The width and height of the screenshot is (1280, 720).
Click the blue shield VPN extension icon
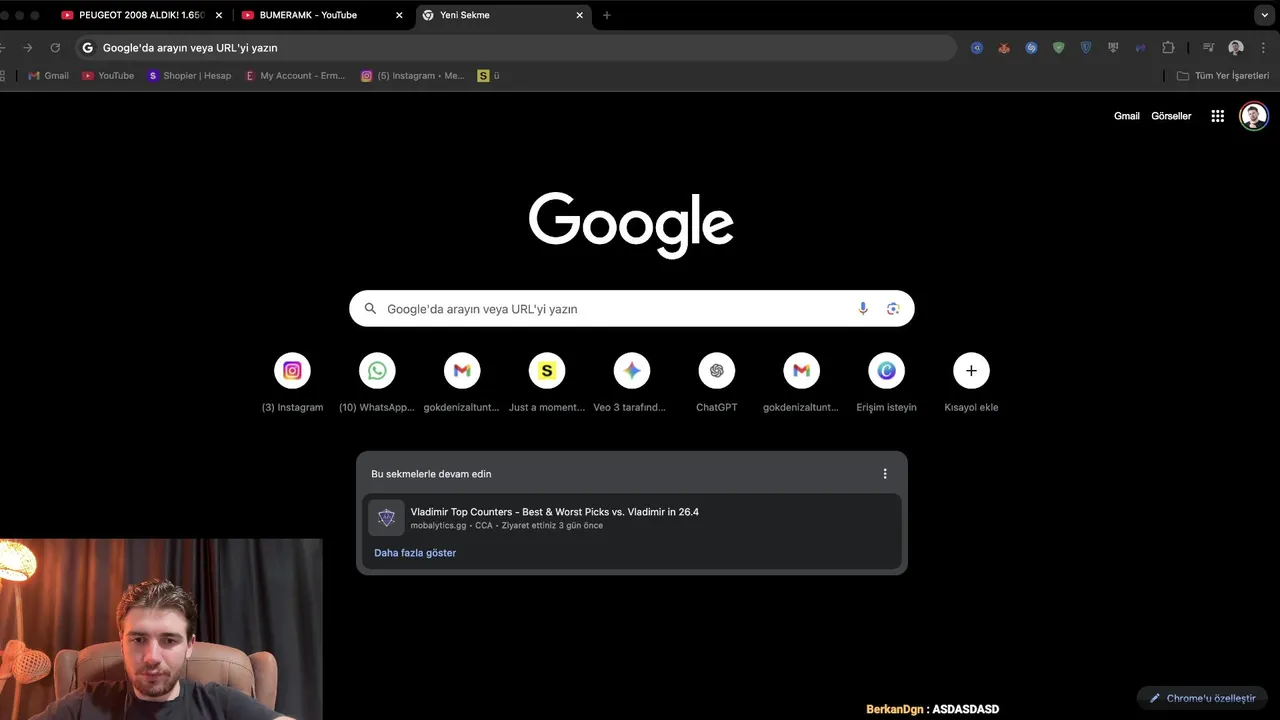(1085, 47)
